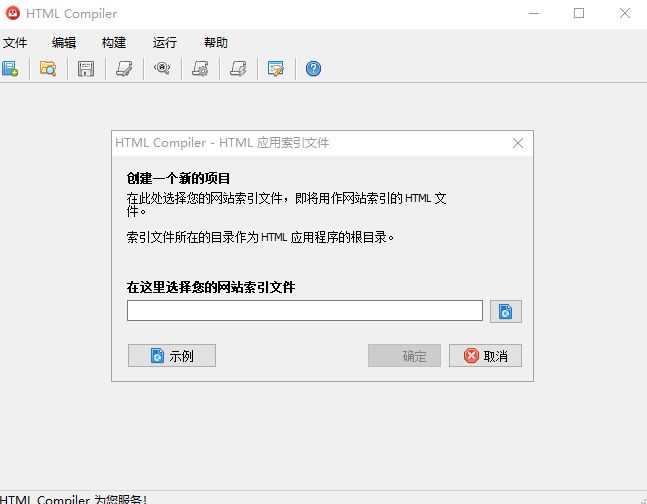Click the website index file input field
Image resolution: width=647 pixels, height=504 pixels.
[304, 311]
